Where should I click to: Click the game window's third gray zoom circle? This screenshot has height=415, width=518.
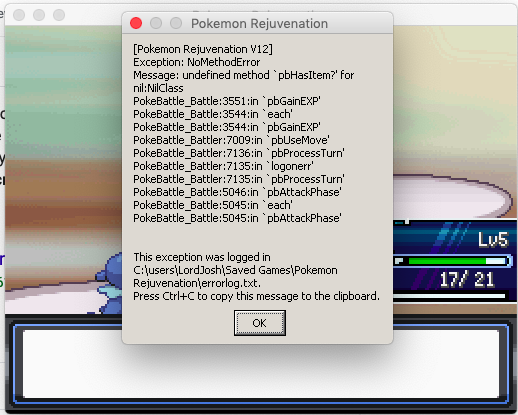[x=59, y=15]
